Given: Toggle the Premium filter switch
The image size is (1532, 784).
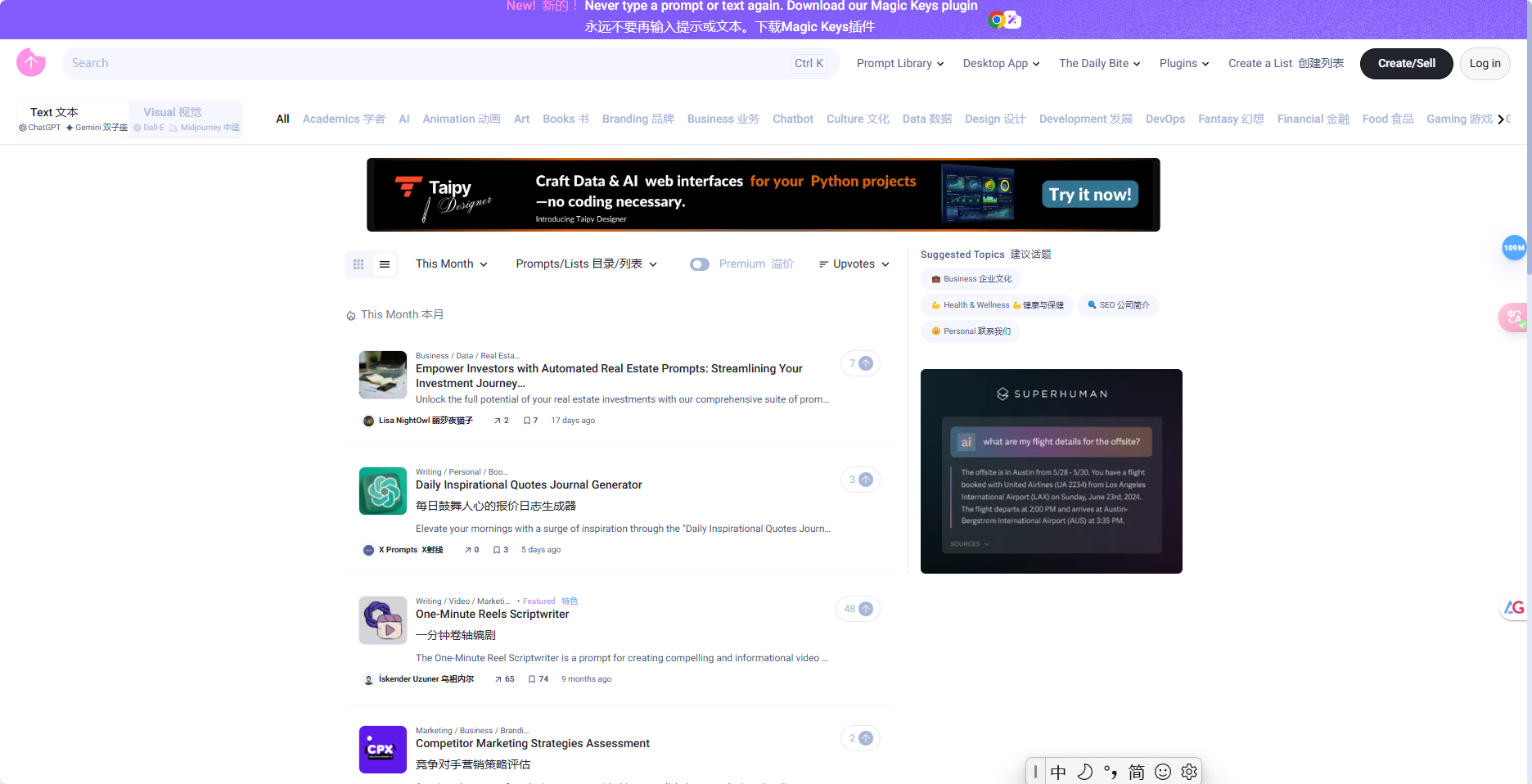Looking at the screenshot, I should point(700,264).
